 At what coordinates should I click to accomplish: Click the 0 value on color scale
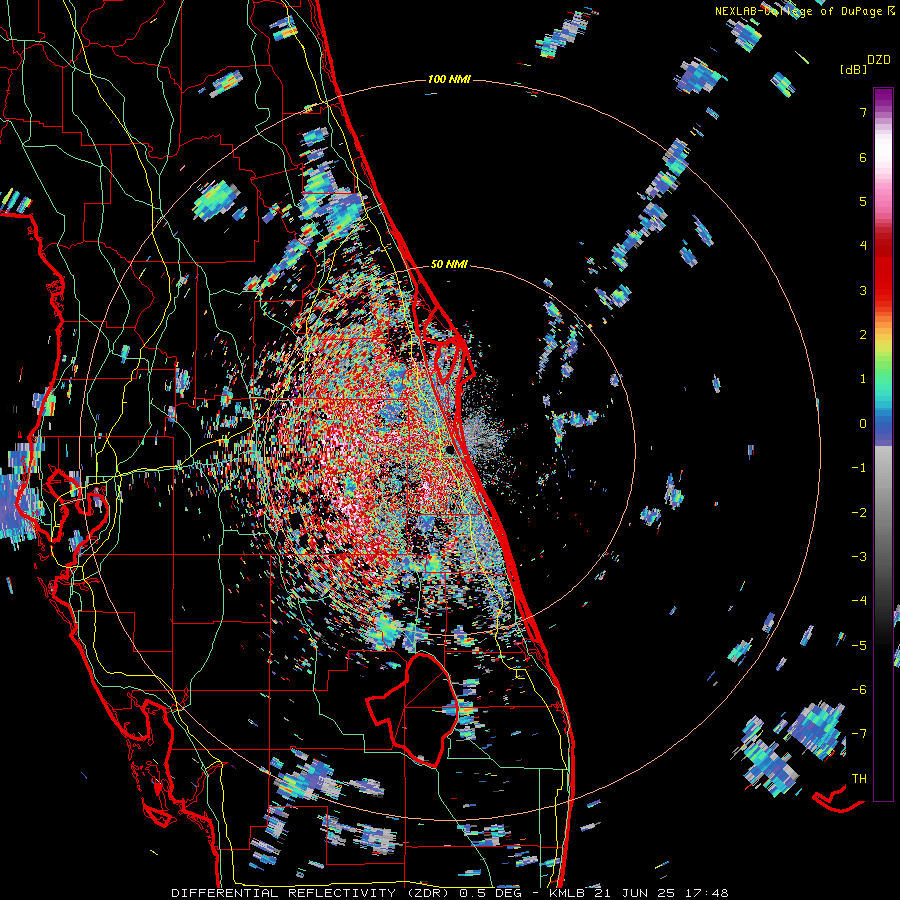click(x=863, y=424)
